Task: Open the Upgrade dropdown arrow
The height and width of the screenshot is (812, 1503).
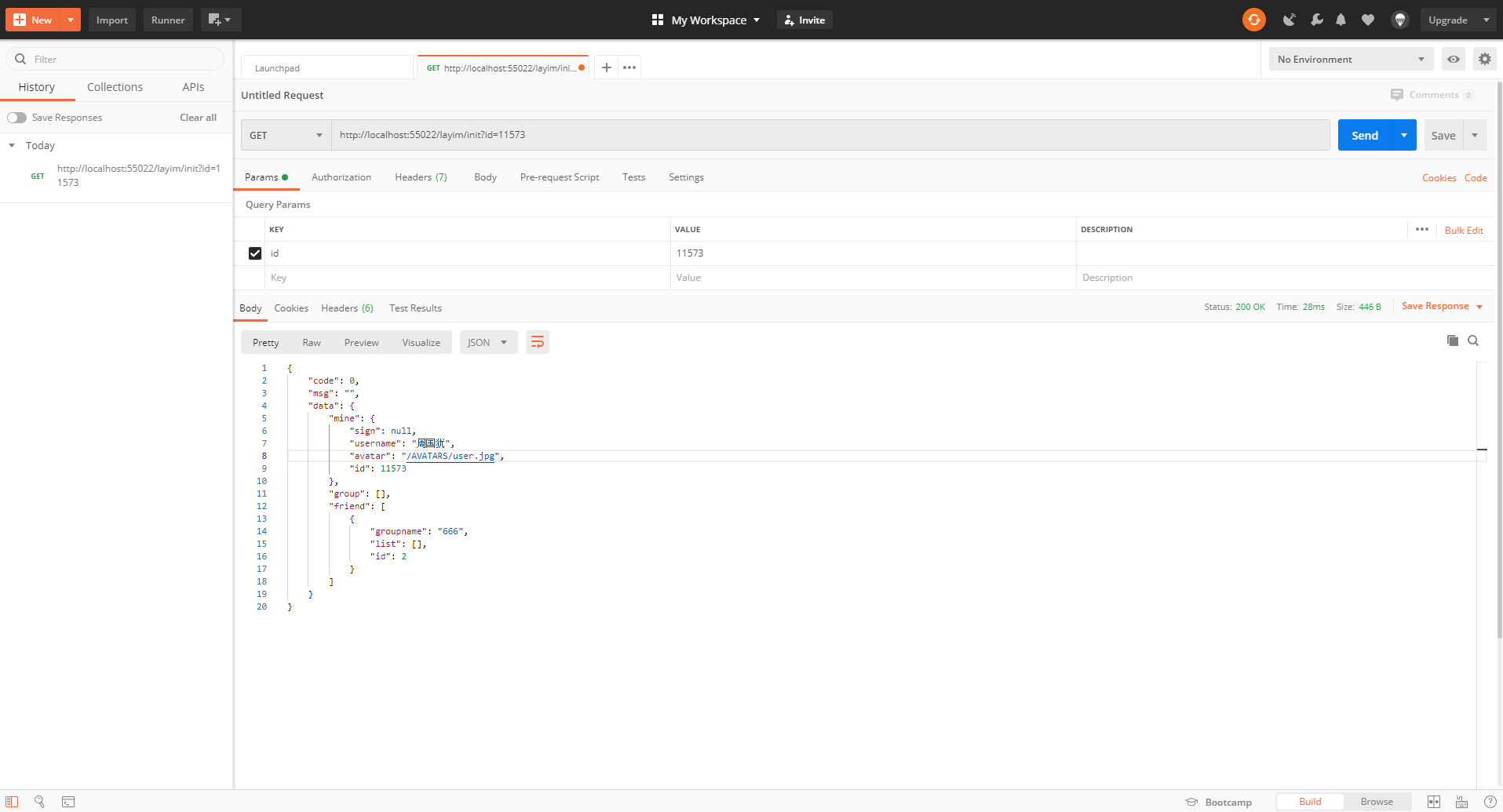Action: 1486,20
